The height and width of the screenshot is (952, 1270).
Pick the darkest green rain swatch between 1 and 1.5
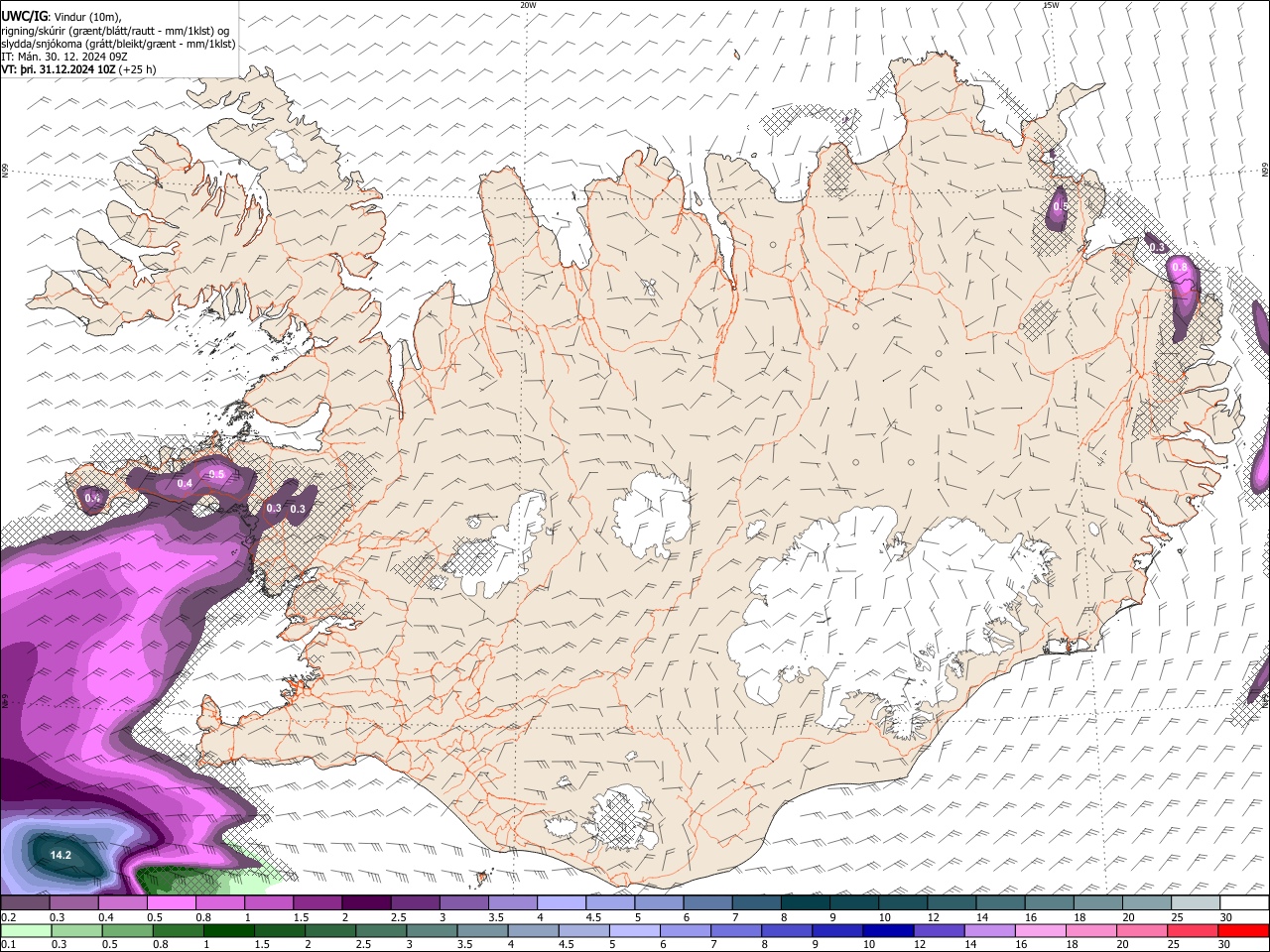pos(228,930)
